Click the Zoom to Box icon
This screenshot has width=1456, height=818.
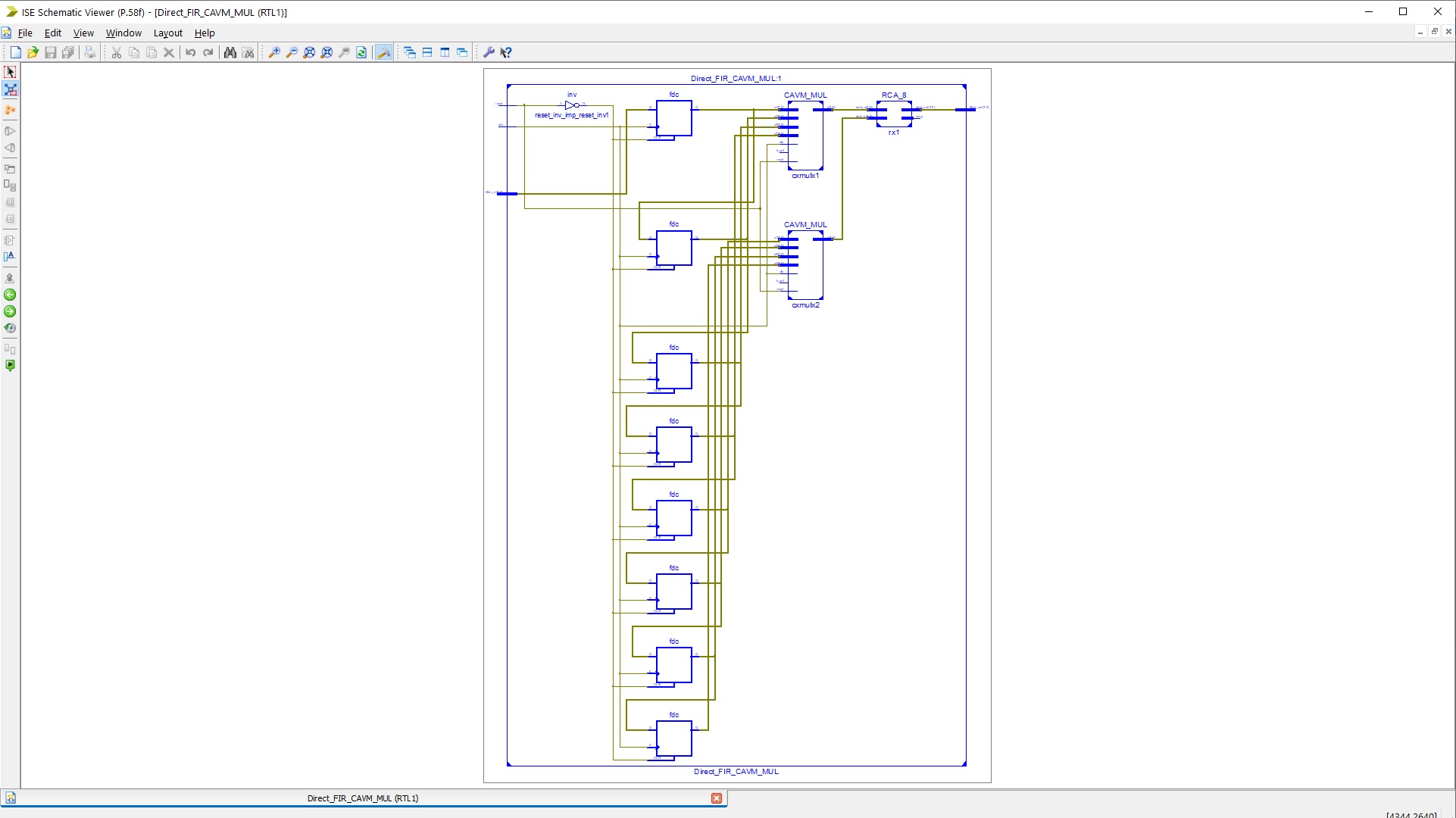tap(344, 52)
